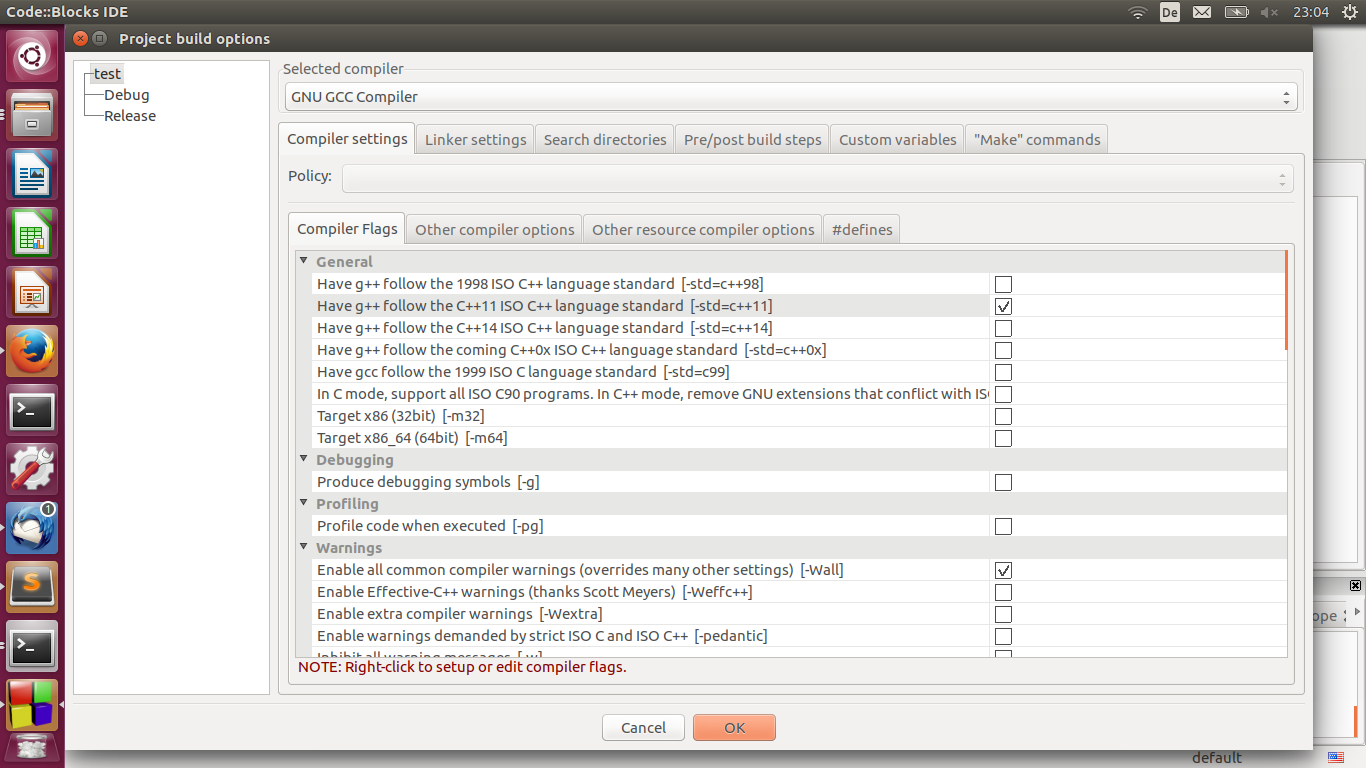Select the Debug build target
This screenshot has height=768, width=1366.
(x=126, y=95)
